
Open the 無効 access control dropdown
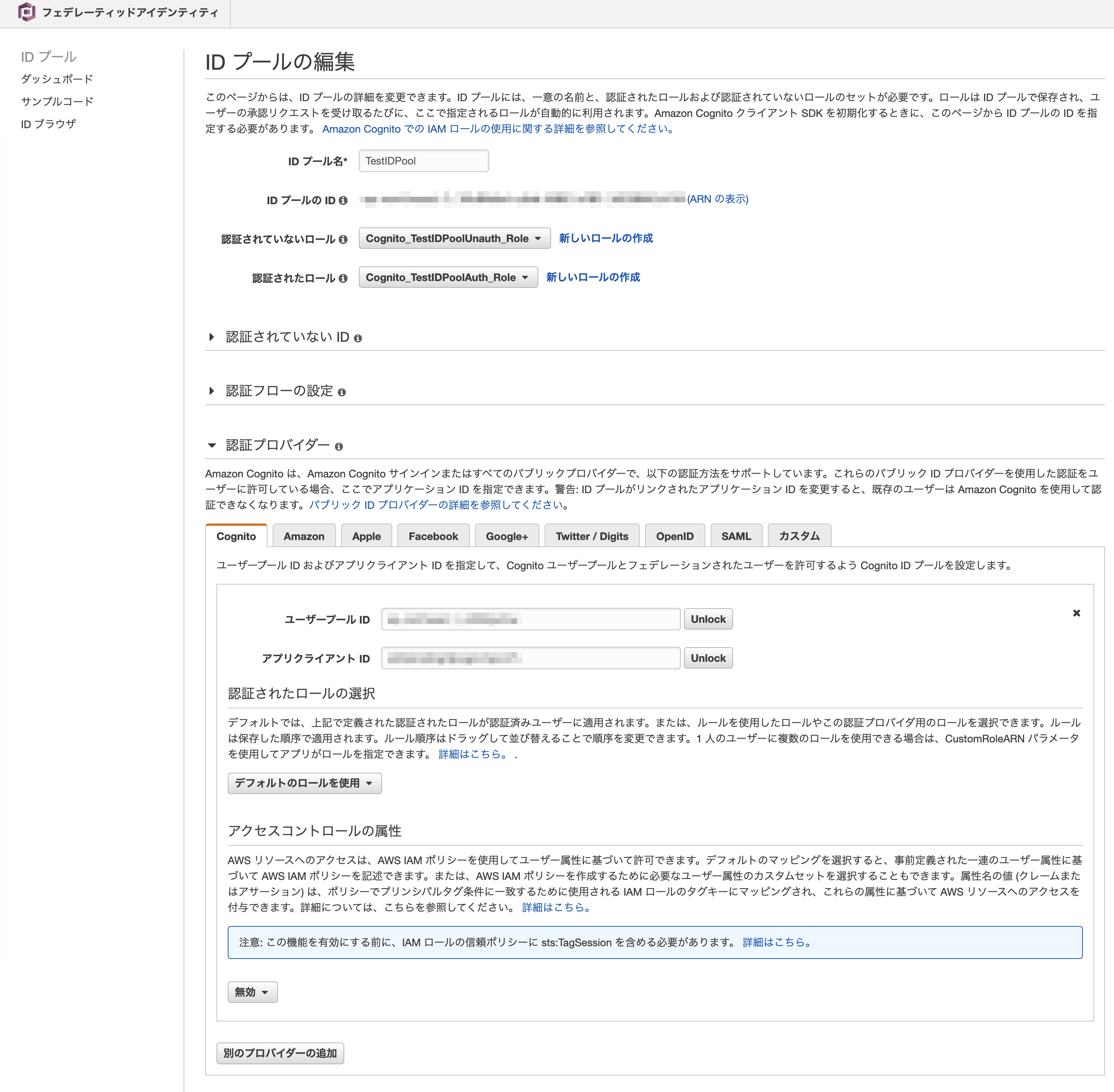point(252,992)
